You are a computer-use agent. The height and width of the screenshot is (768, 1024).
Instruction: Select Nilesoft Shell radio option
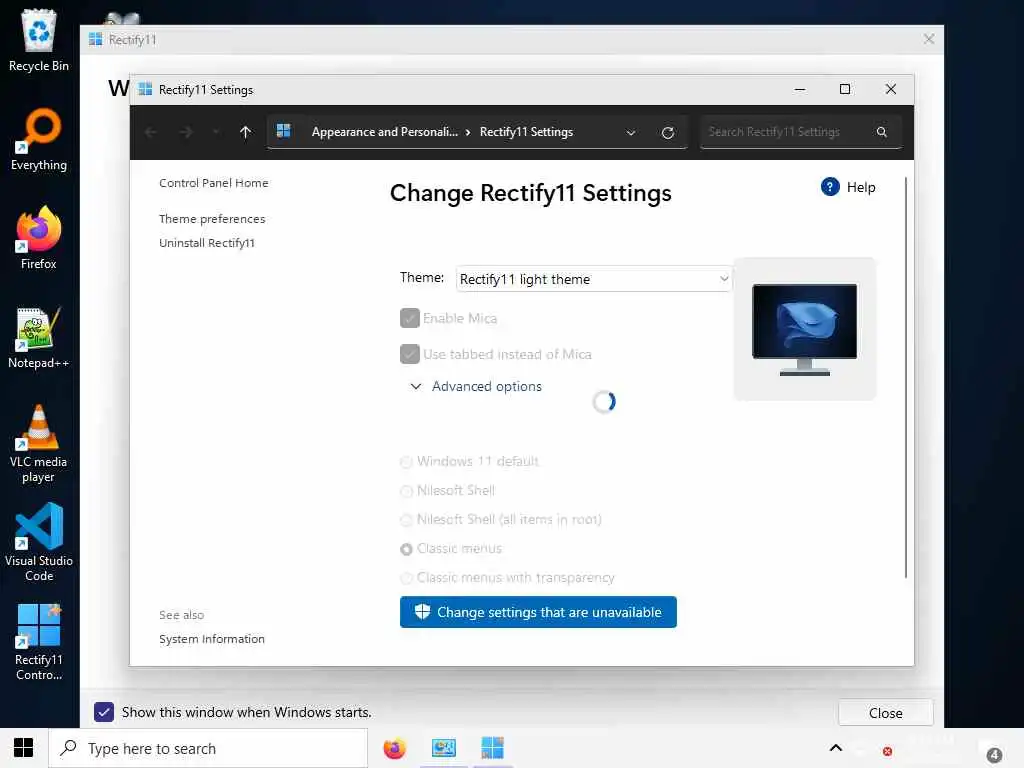coord(406,491)
